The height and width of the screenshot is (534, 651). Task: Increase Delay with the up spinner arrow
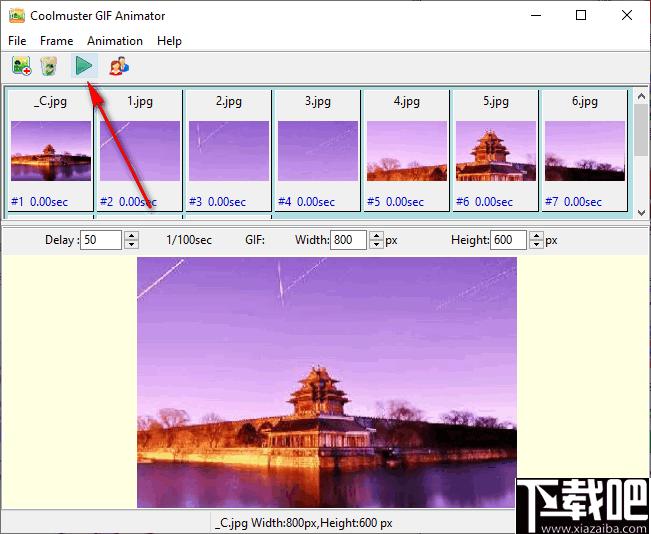132,235
